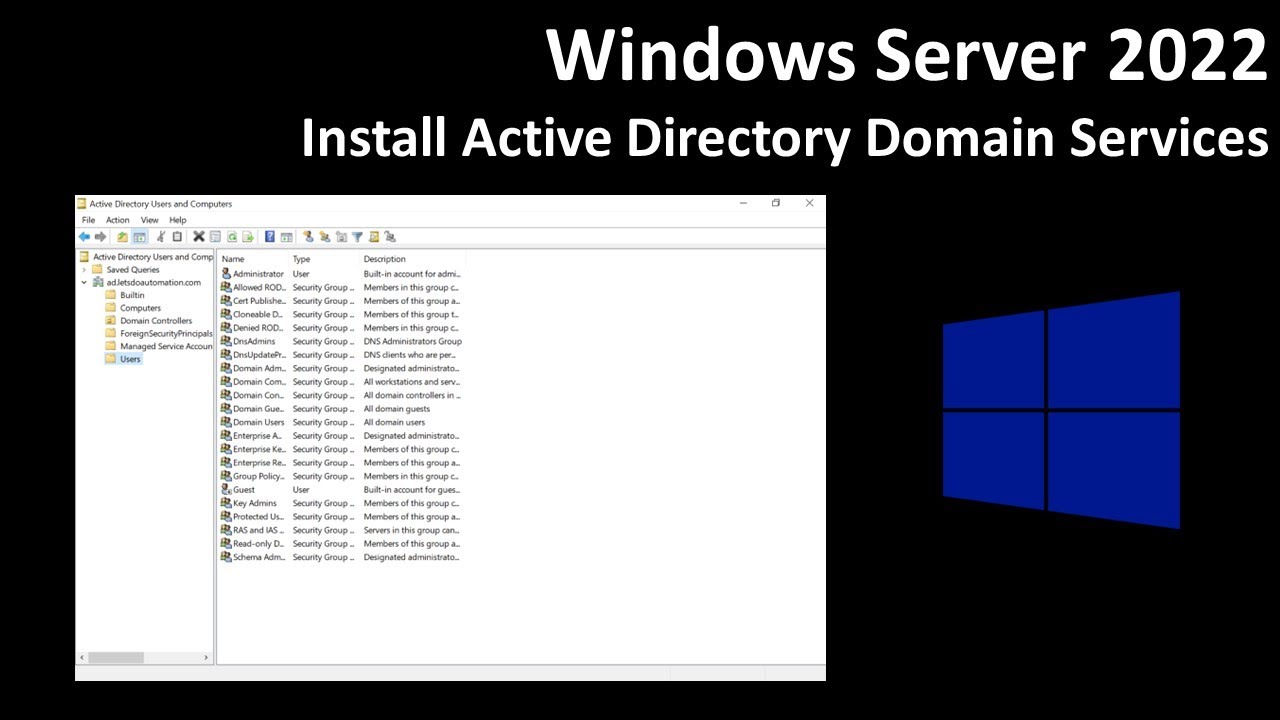Viewport: 1280px width, 720px height.
Task: Minimize the Active Directory Users and Computers window
Action: tap(743, 203)
